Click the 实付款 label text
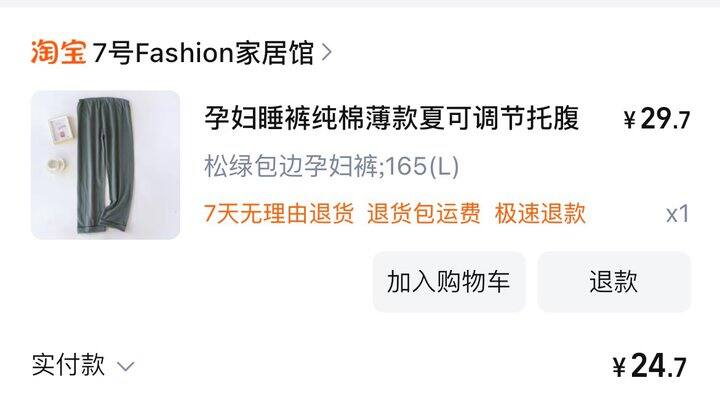This screenshot has height=407, width=720. (68, 366)
